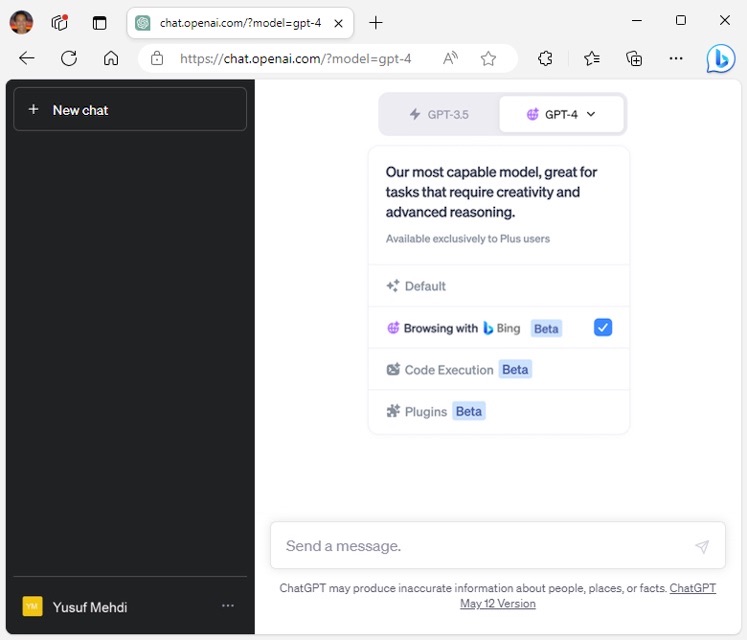This screenshot has width=750, height=640.
Task: Click the Read aloud icon in address bar
Action: [451, 59]
